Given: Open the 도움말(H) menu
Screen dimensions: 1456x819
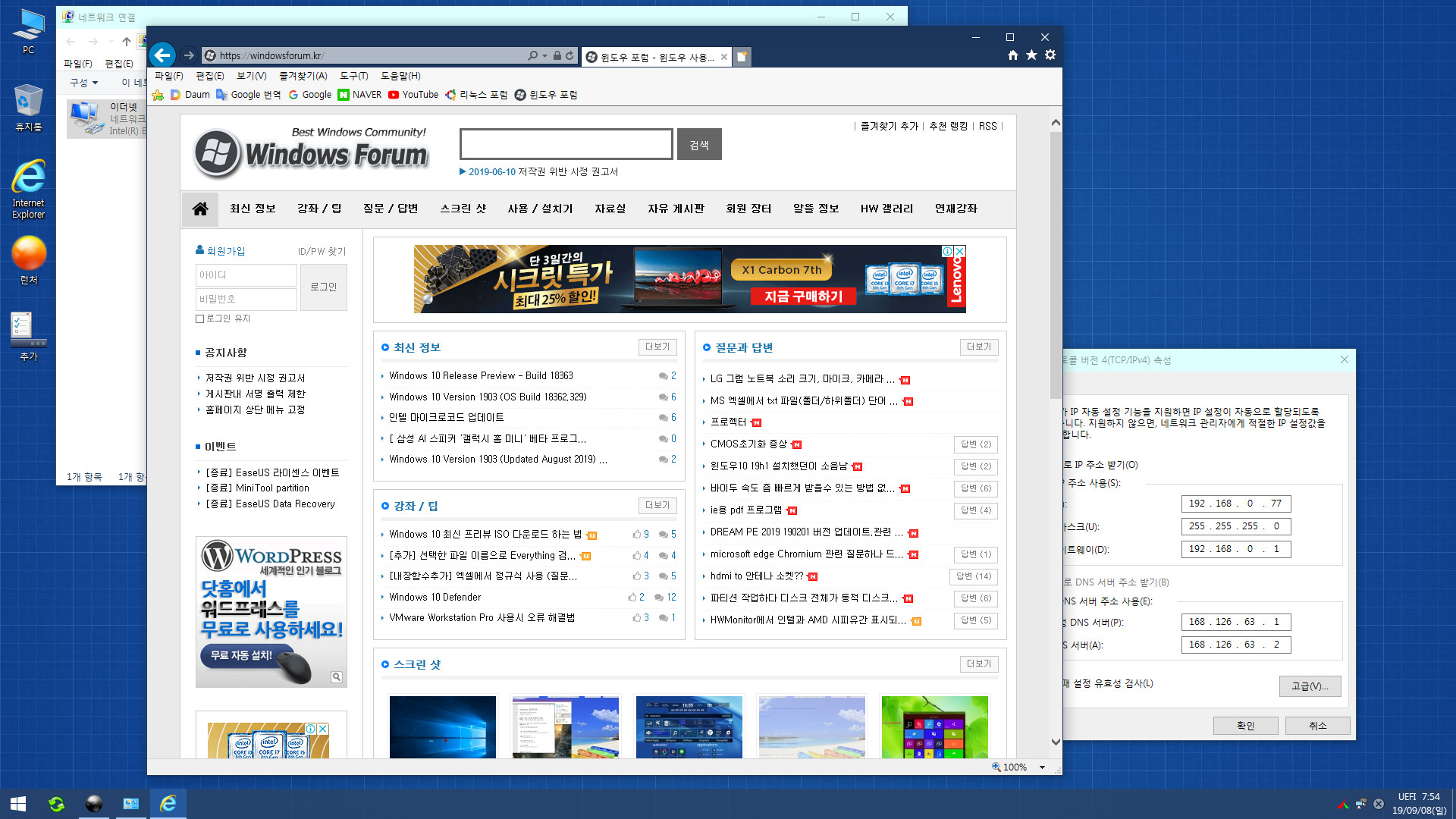Looking at the screenshot, I should [400, 76].
